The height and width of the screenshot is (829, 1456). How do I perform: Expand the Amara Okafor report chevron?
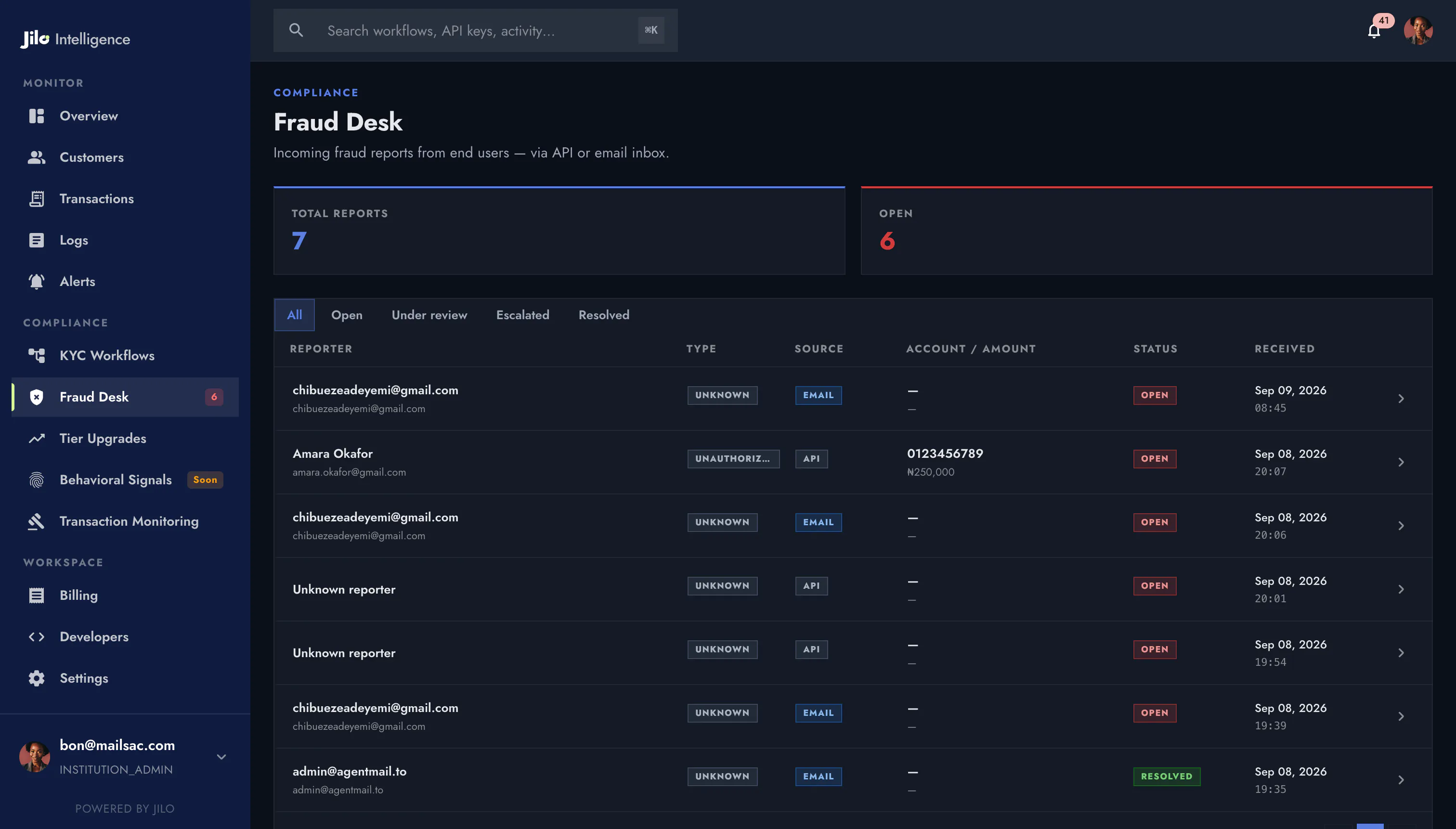coord(1401,462)
